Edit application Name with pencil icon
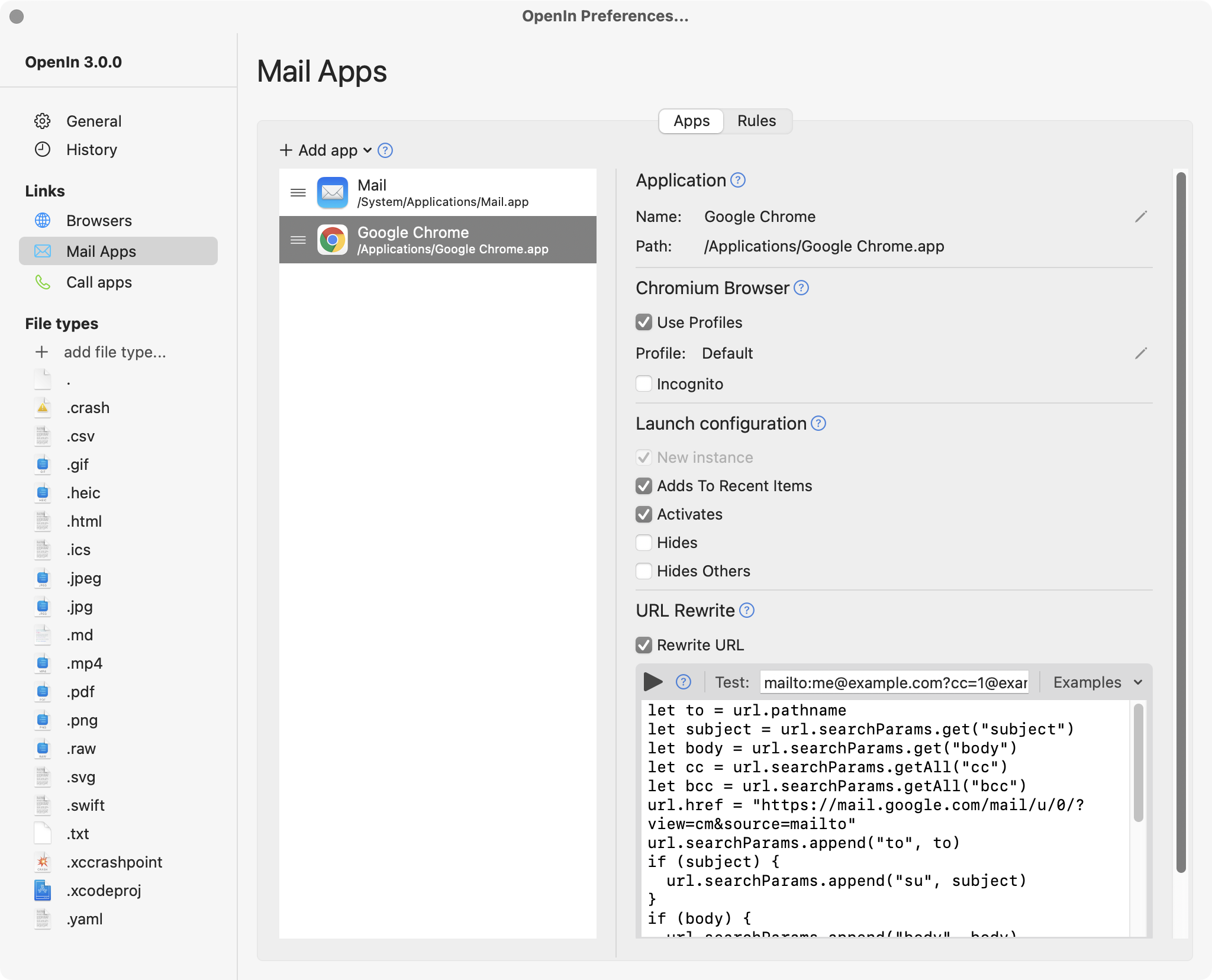 (1141, 217)
